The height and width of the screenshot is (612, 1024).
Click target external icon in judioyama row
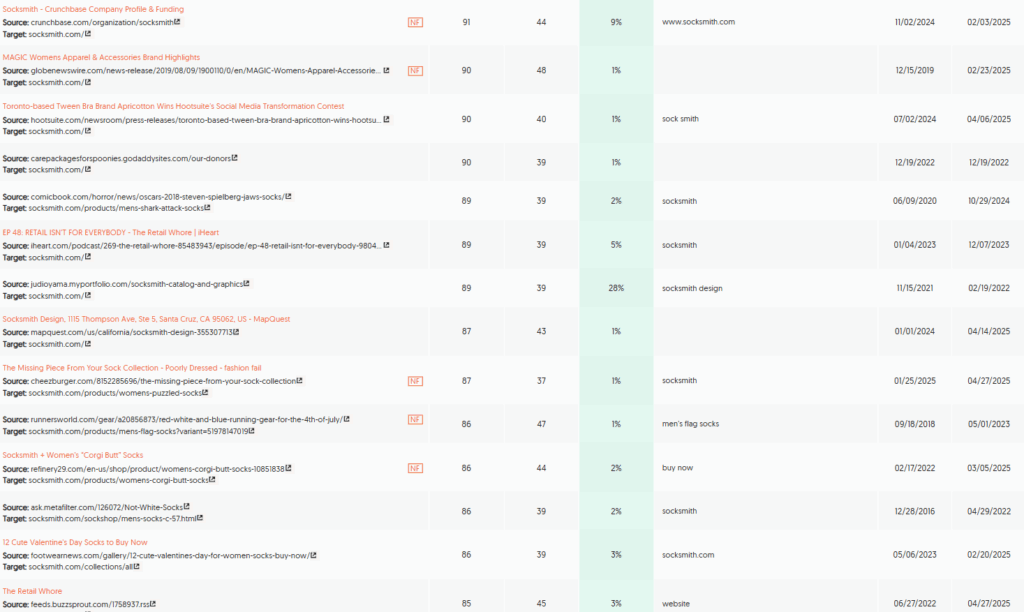(x=88, y=296)
